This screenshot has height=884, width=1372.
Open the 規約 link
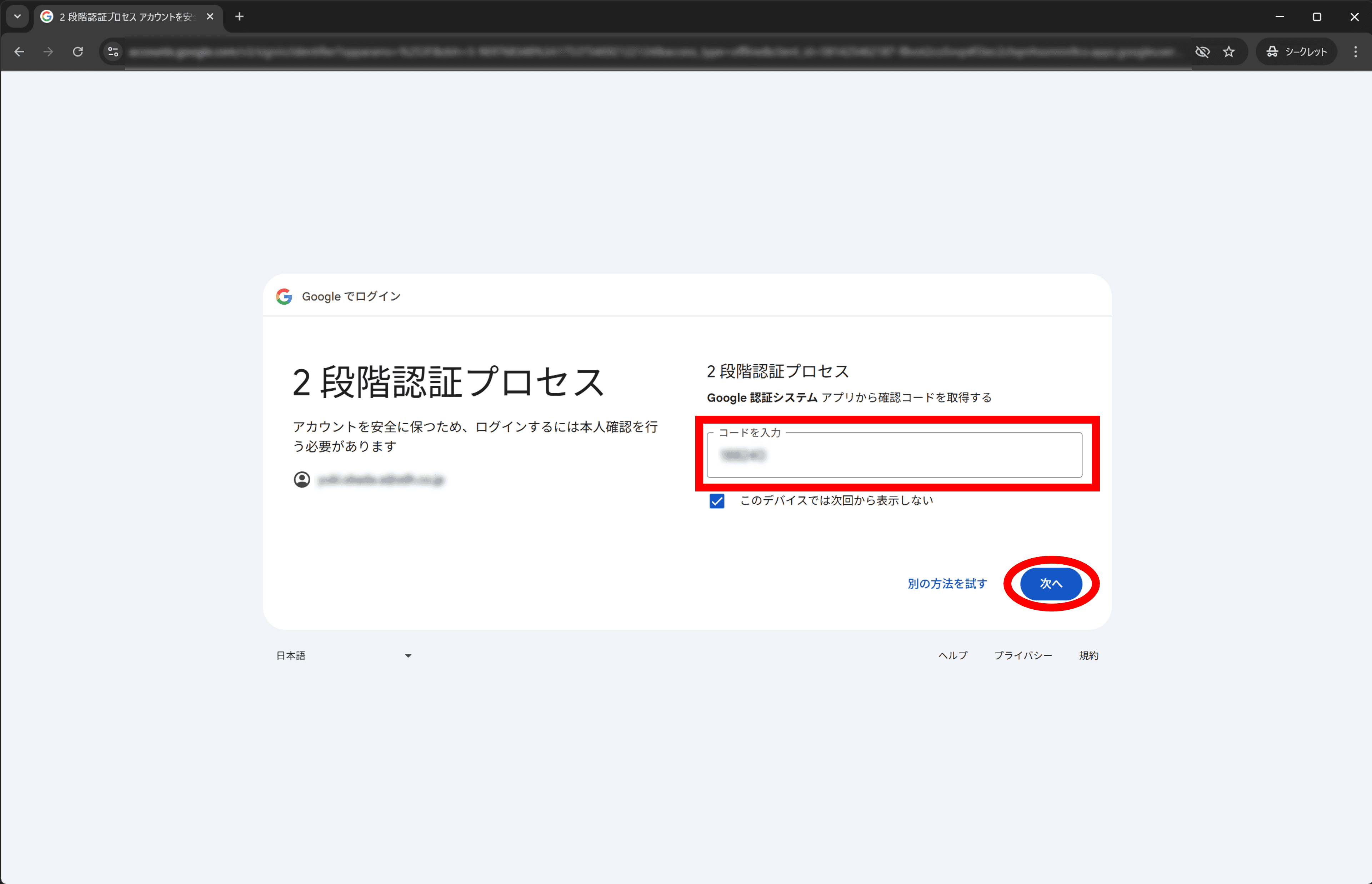coord(1088,655)
